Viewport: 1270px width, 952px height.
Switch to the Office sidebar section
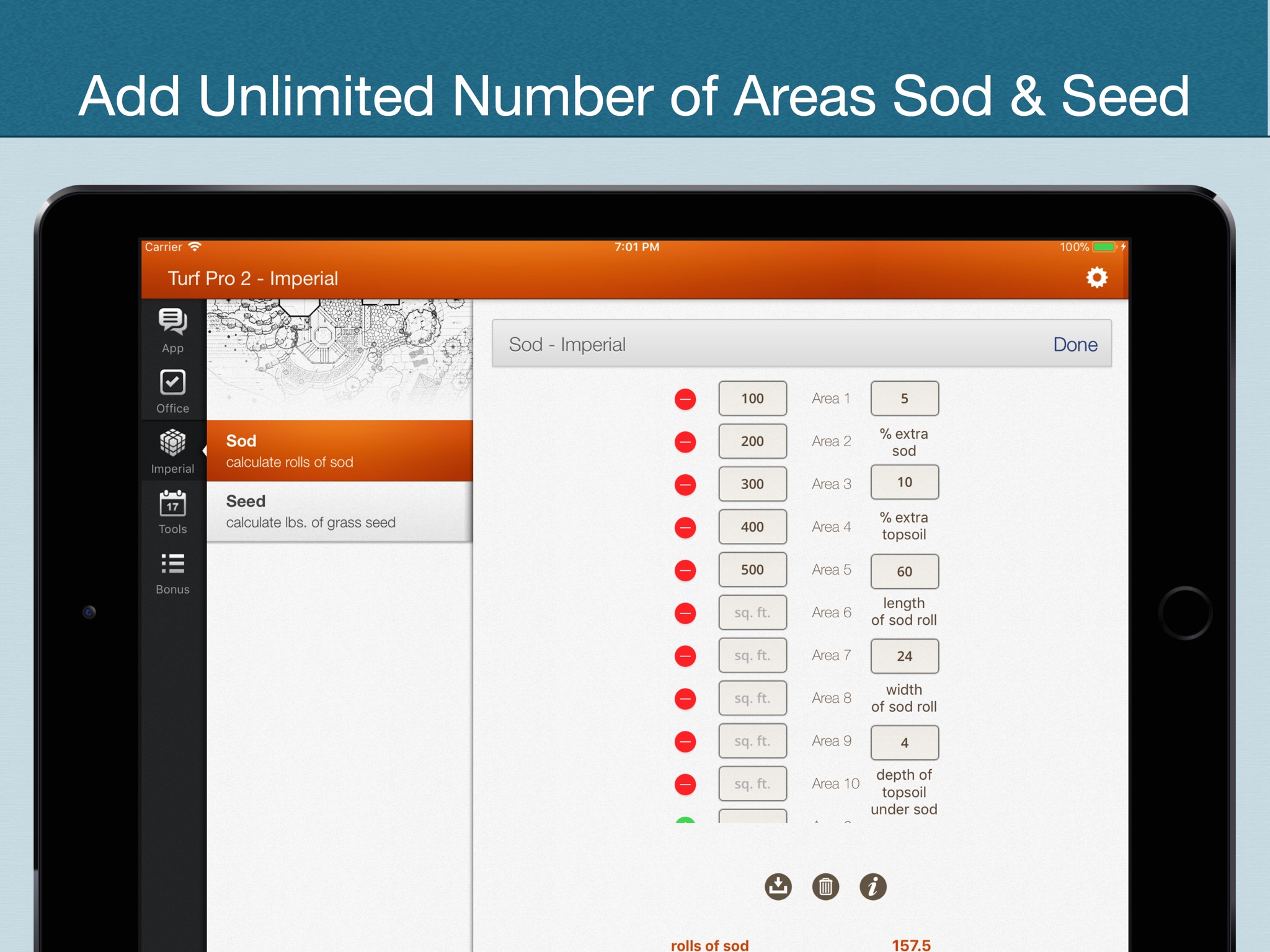coord(172,391)
